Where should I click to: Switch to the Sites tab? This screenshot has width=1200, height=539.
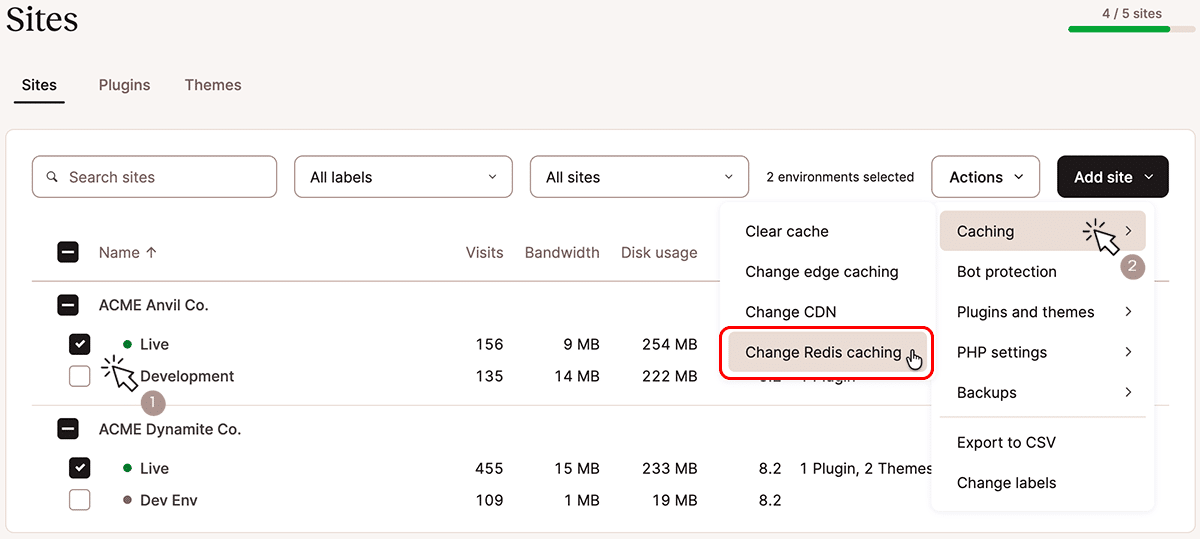(x=39, y=85)
